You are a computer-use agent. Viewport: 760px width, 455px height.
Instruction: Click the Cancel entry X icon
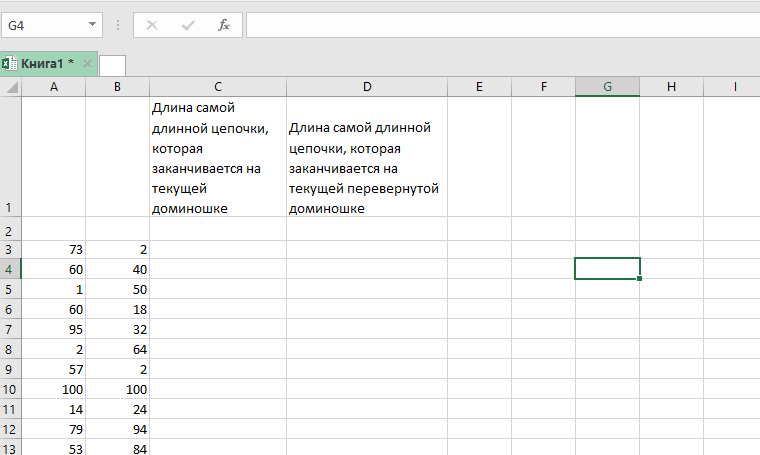point(152,25)
